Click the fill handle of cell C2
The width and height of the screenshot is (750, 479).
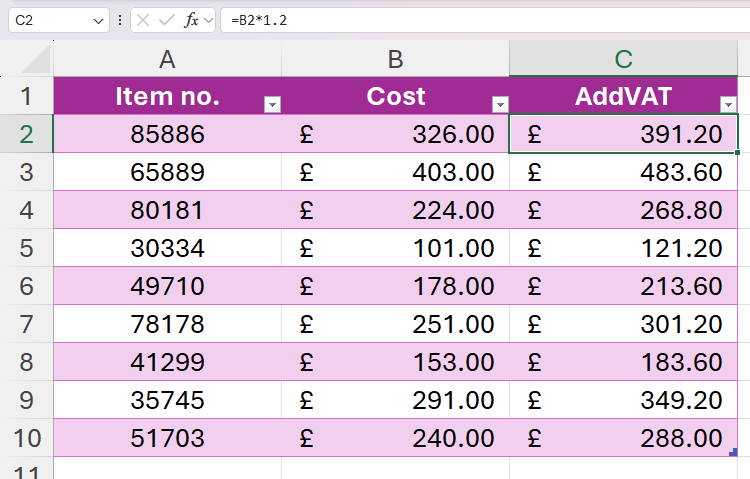(738, 153)
